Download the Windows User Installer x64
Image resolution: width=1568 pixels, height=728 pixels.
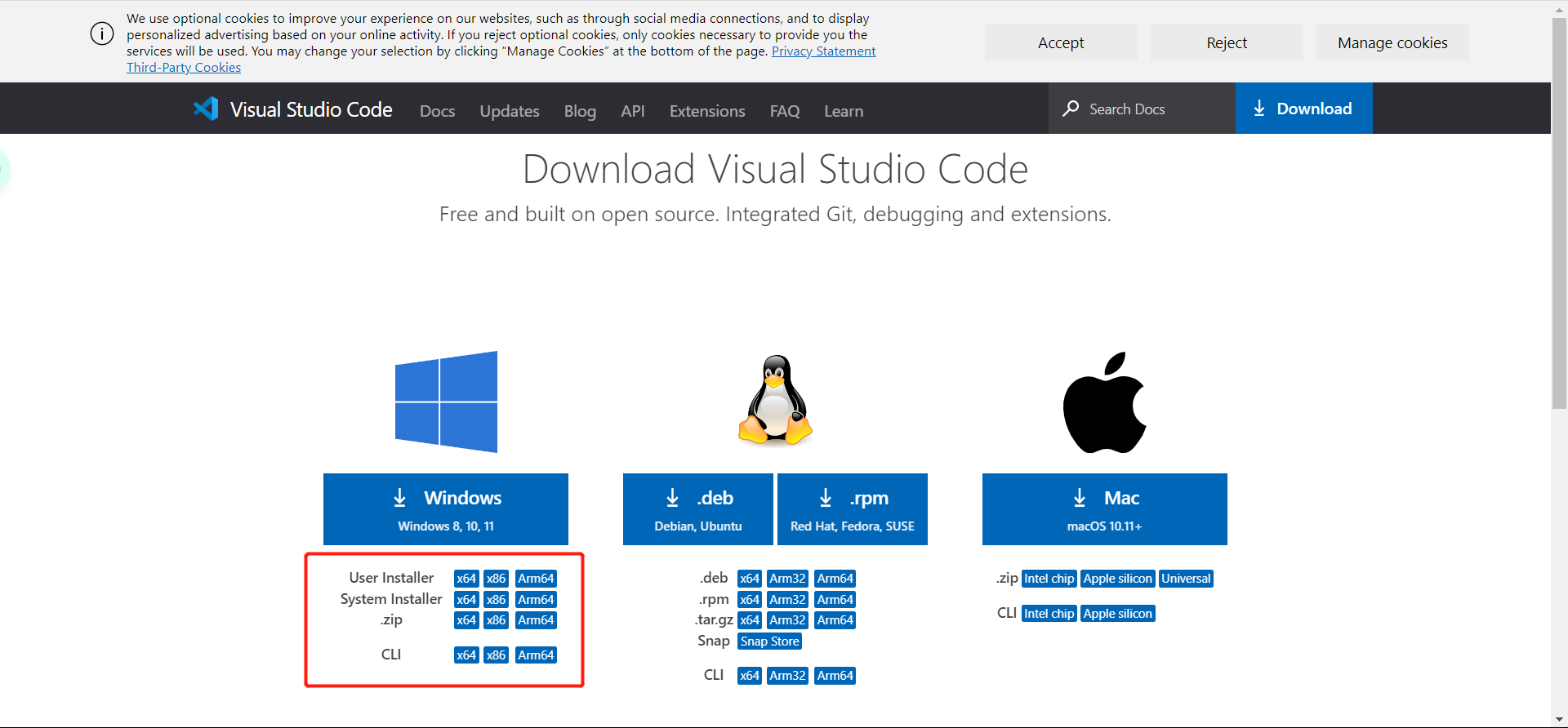click(466, 579)
